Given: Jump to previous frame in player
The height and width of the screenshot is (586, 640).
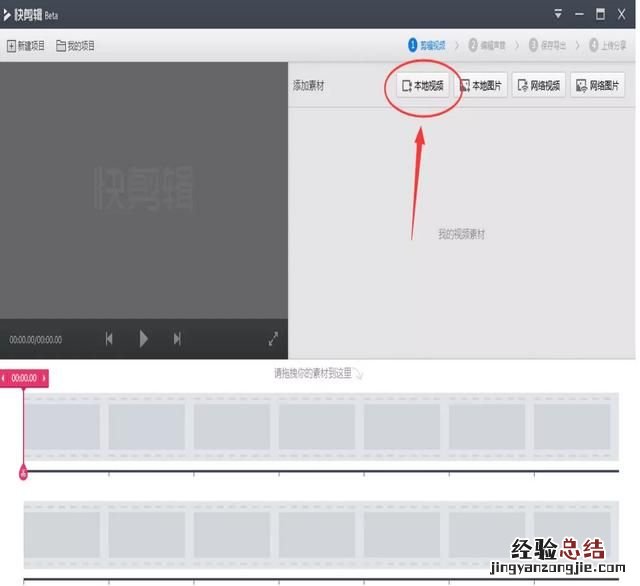Looking at the screenshot, I should click(x=109, y=339).
